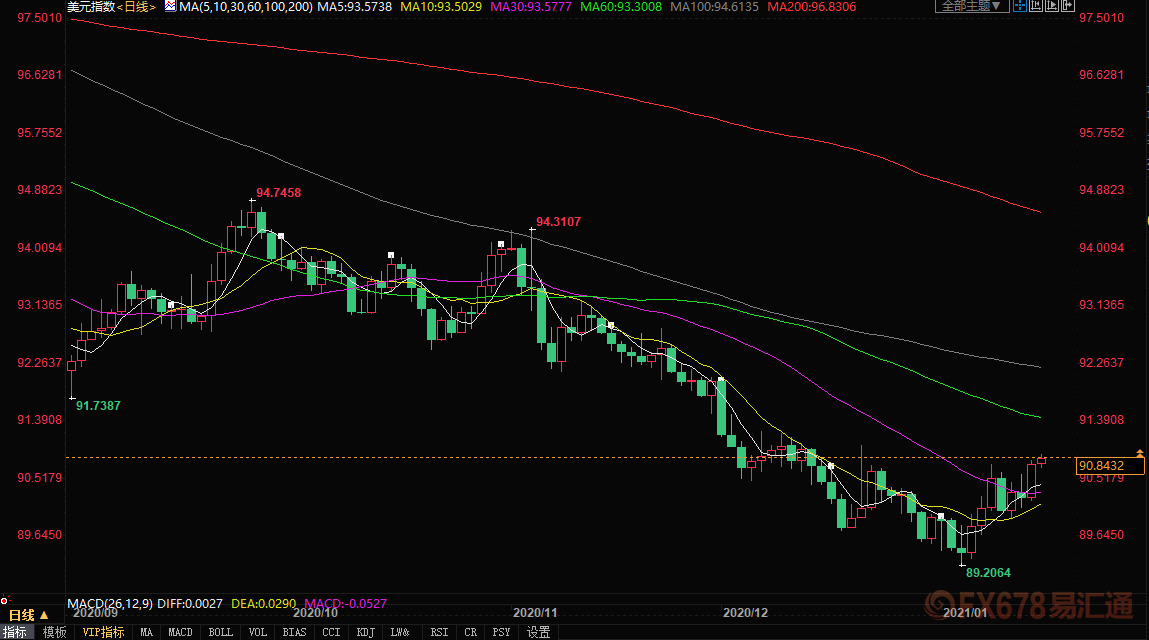Click the MA indicator chart icon
The height and width of the screenshot is (640, 1149).
(x=169, y=6)
